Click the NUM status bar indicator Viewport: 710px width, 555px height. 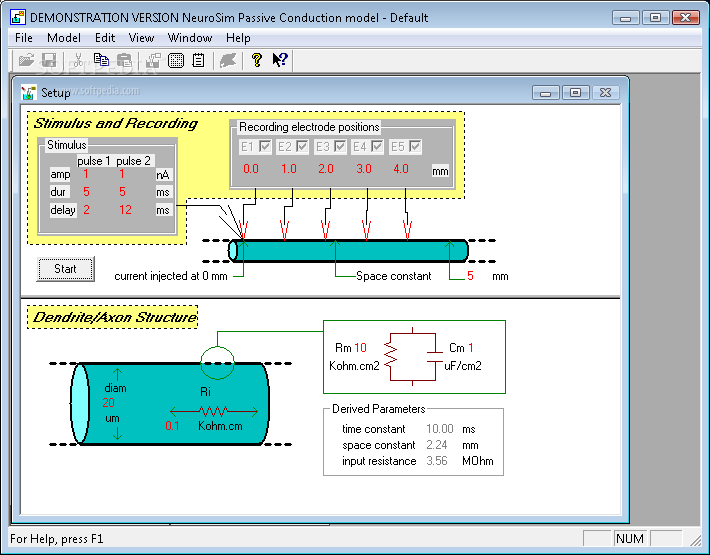(630, 539)
